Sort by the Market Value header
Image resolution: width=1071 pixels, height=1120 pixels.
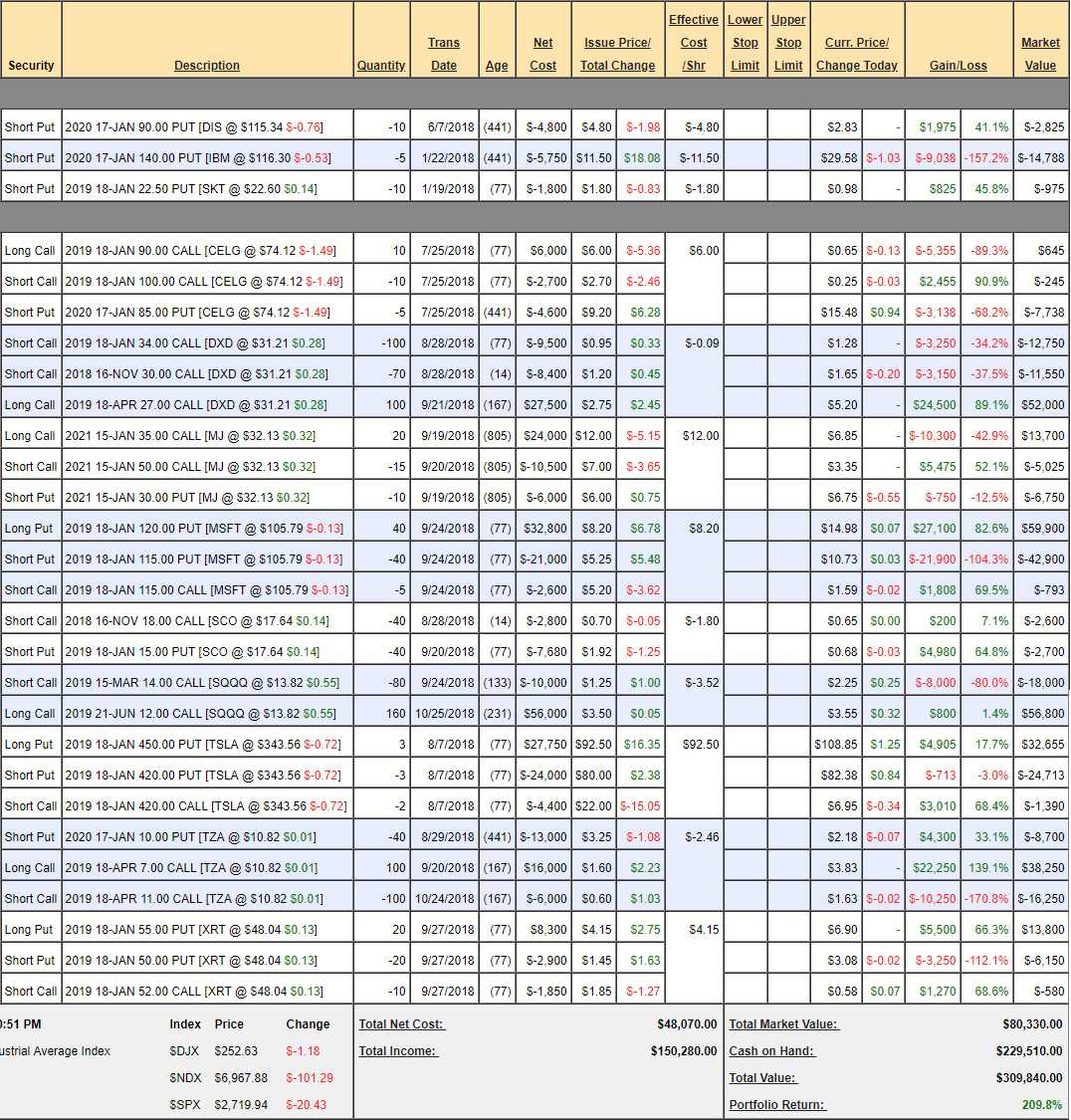click(x=1040, y=54)
